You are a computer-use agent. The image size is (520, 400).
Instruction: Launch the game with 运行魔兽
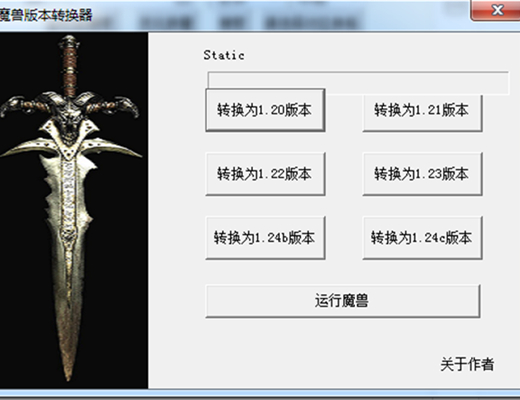tap(343, 301)
